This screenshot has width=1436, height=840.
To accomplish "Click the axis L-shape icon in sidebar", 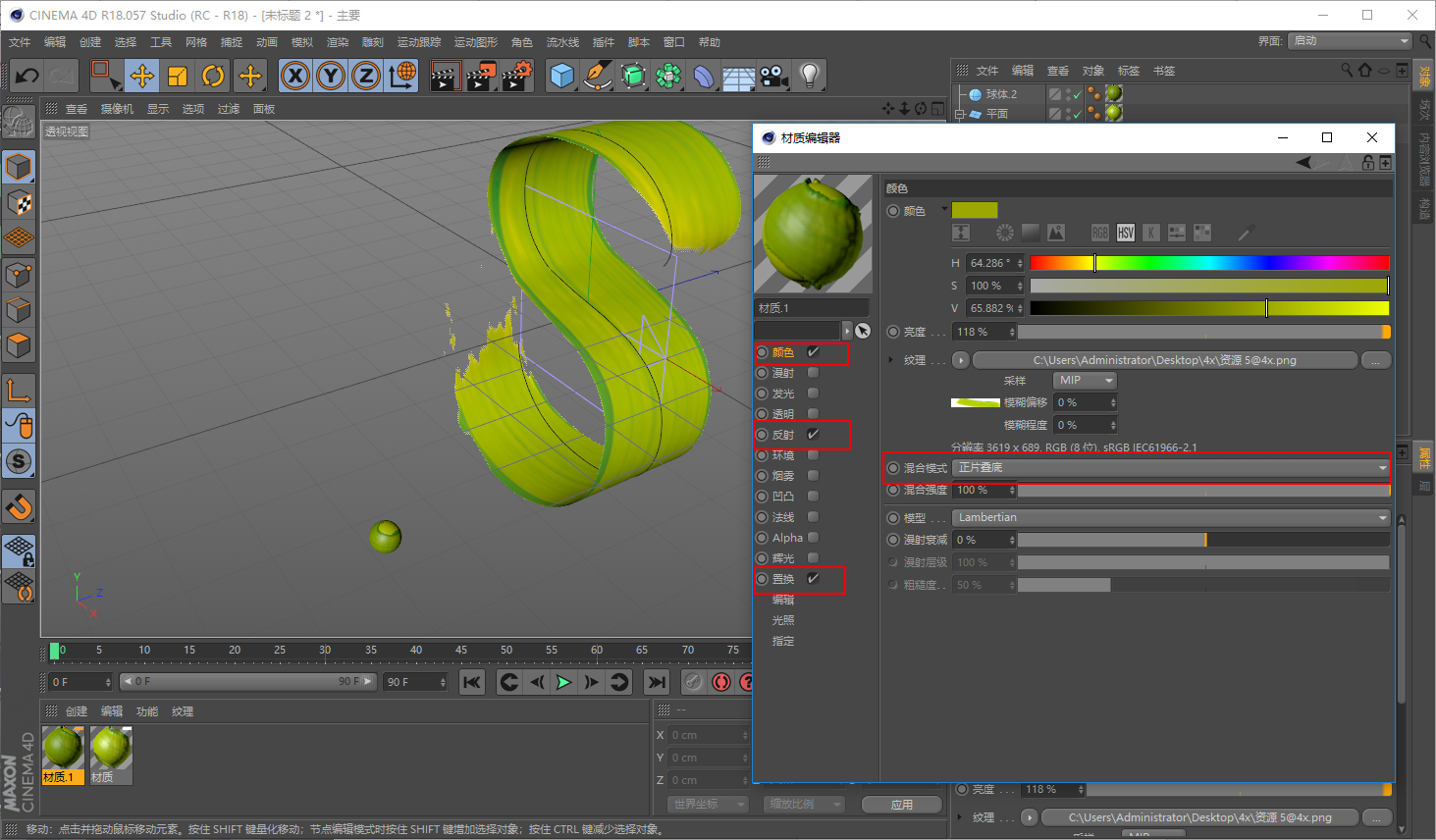I will pos(19,390).
